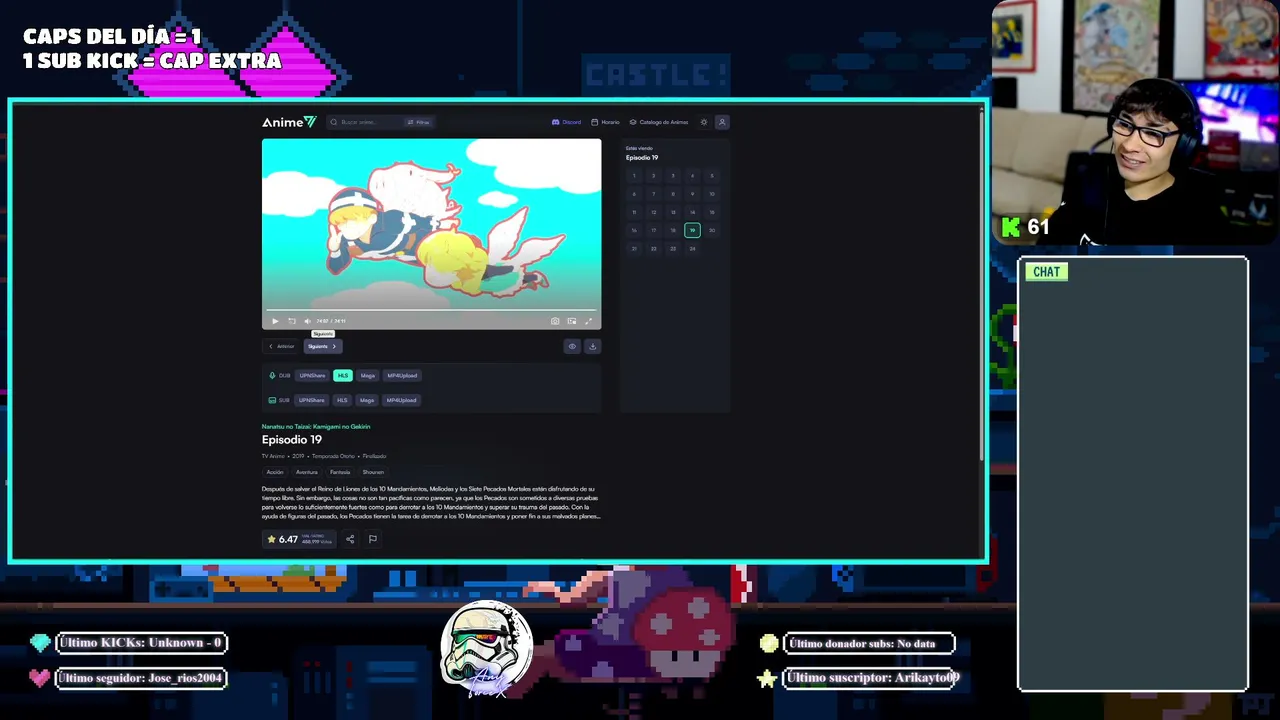The image size is (1280, 720).
Task: Select the Shounen genre tag
Action: pyautogui.click(x=373, y=472)
